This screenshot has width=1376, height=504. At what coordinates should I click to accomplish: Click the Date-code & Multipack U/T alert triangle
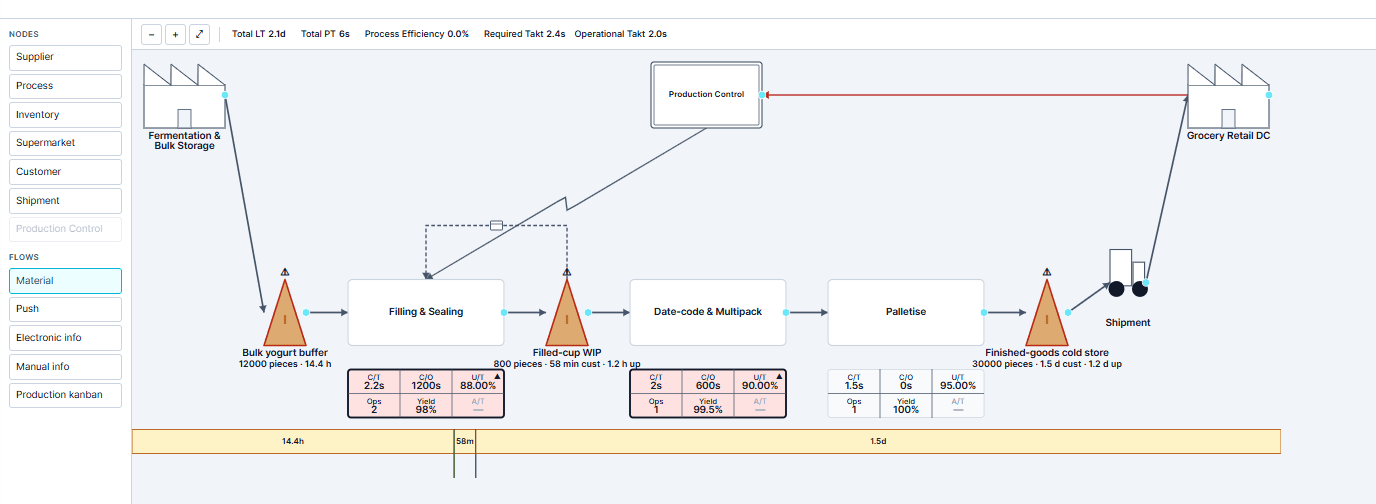779,377
